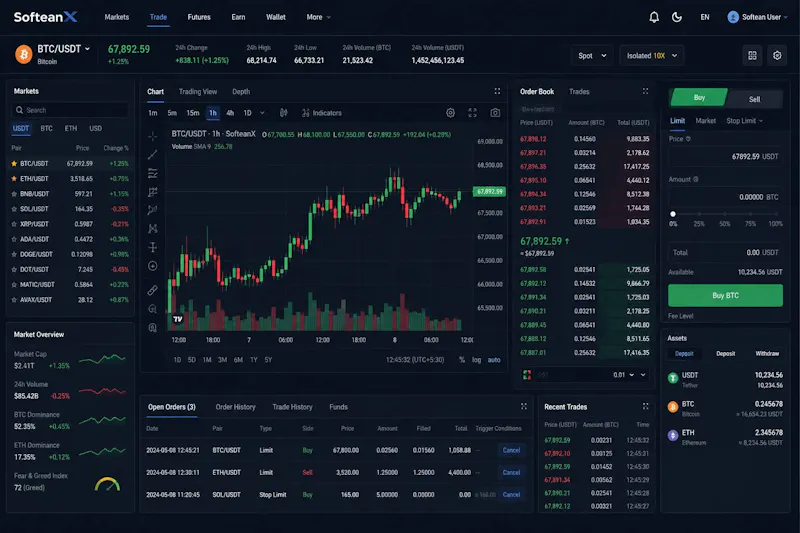Select the trend line drawing tool

(x=153, y=155)
